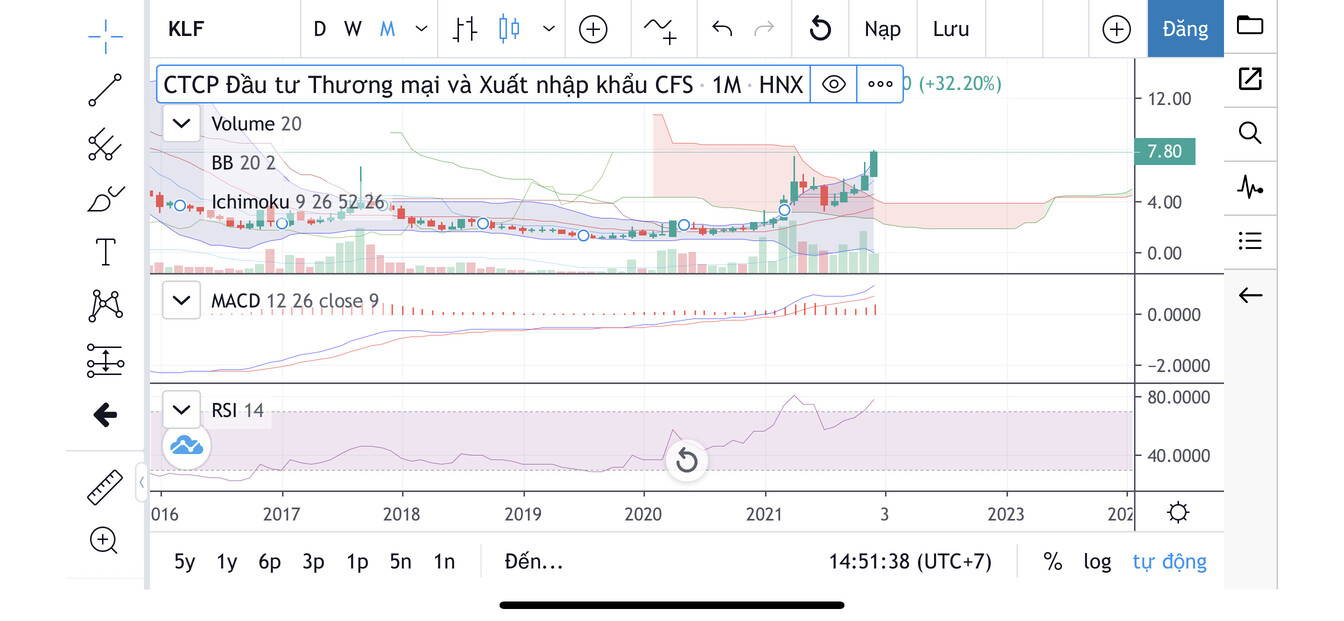Click the Lưu save button
The width and height of the screenshot is (1344, 621).
pos(951,29)
